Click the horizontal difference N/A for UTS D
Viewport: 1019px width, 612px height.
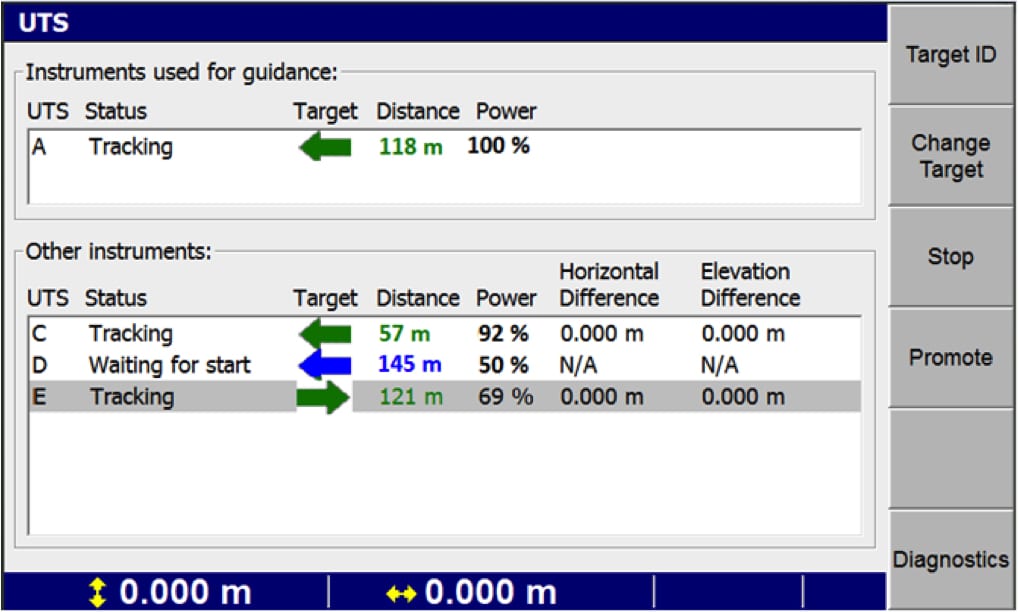tap(578, 365)
